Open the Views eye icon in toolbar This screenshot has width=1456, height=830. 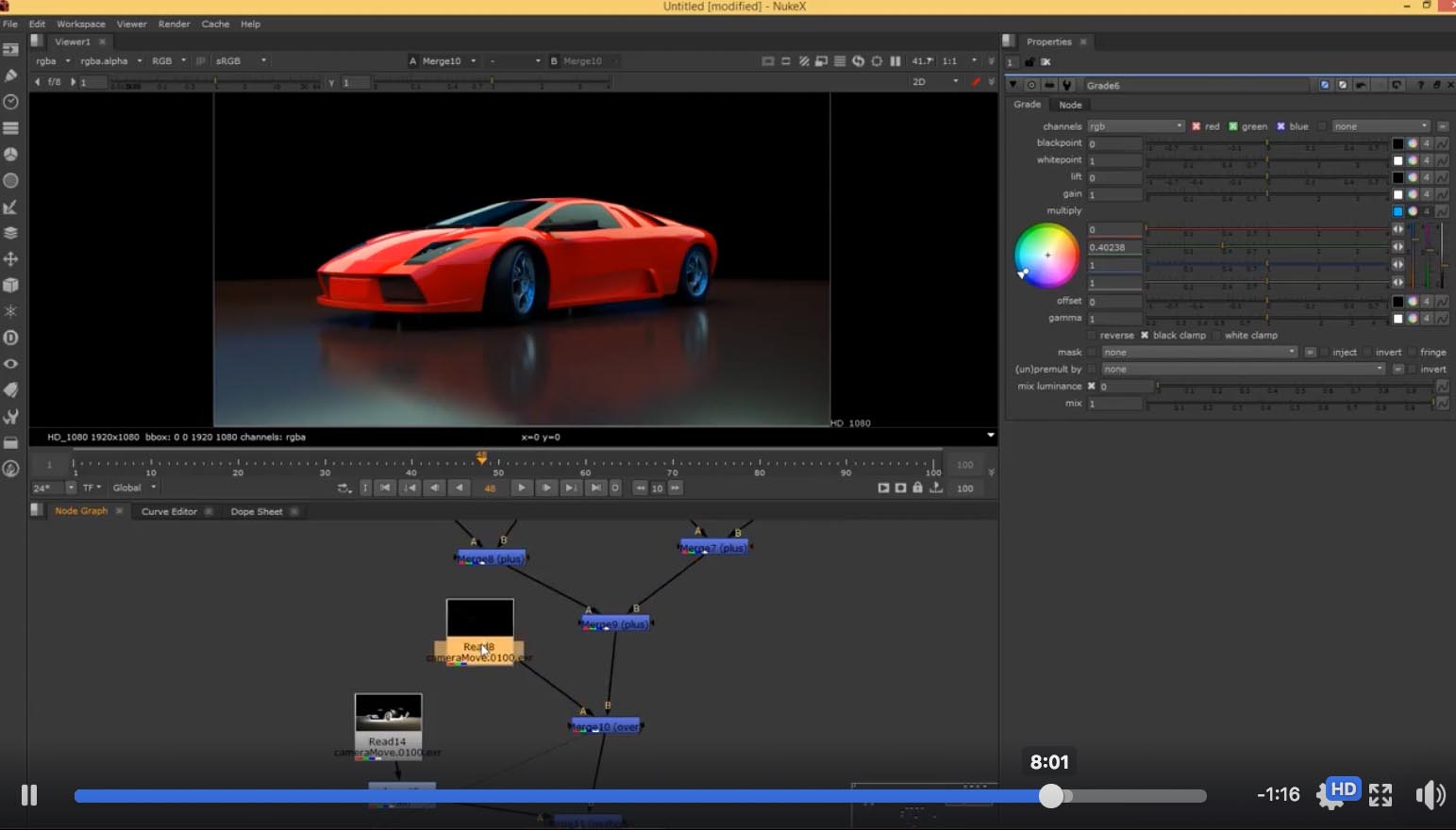[11, 364]
